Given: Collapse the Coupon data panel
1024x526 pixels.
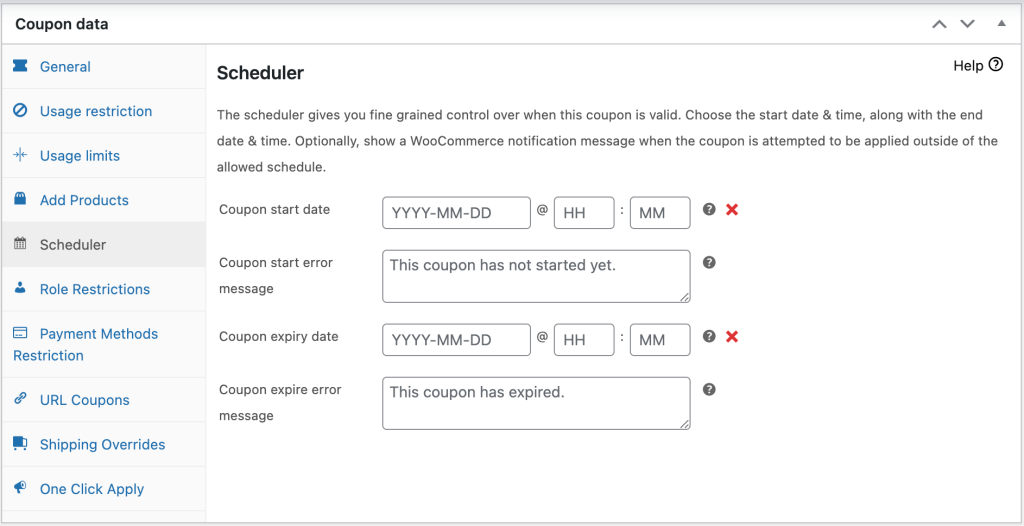Looking at the screenshot, I should (1001, 23).
